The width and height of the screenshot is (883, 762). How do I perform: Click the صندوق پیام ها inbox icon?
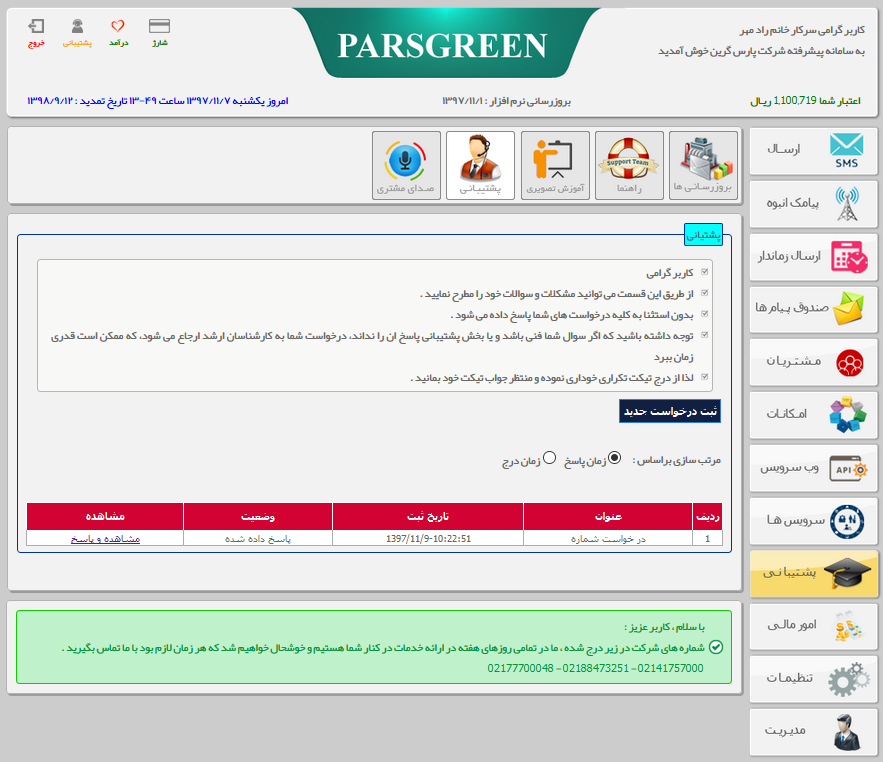(x=812, y=309)
